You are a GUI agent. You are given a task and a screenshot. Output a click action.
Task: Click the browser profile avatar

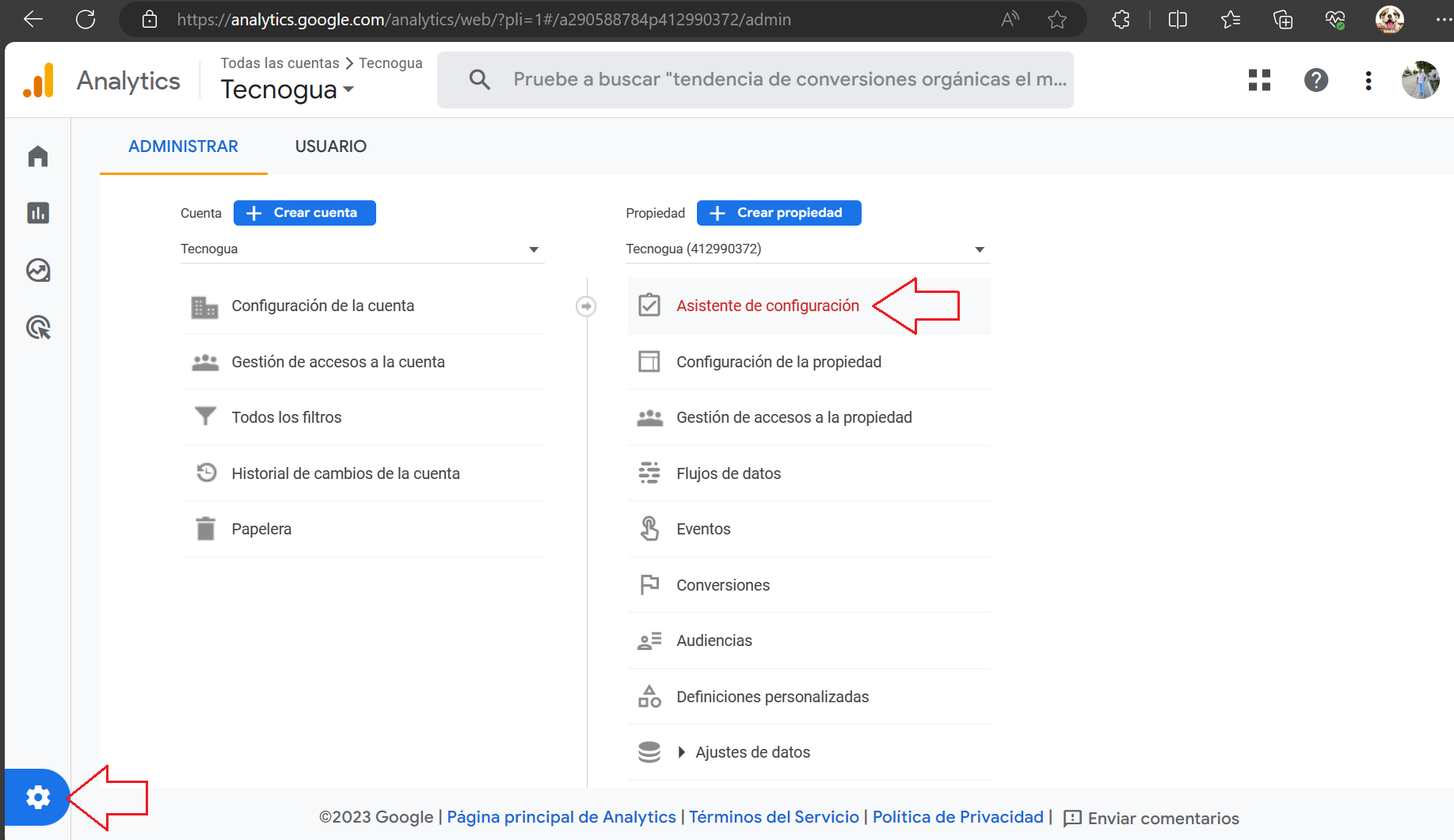(1389, 20)
